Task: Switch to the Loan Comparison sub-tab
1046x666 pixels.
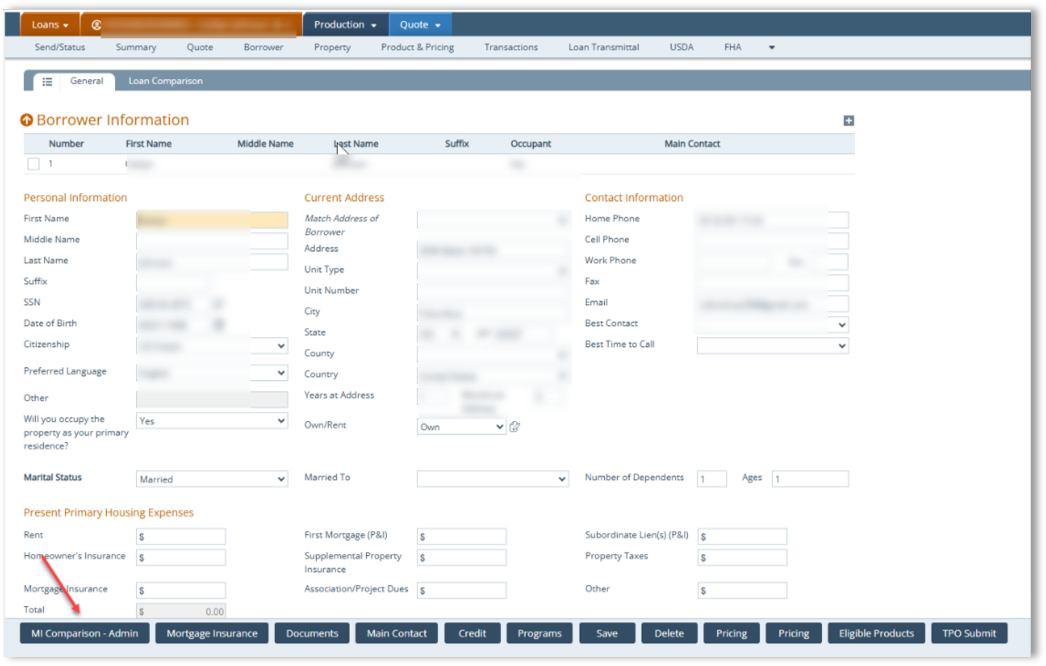Action: (x=165, y=81)
